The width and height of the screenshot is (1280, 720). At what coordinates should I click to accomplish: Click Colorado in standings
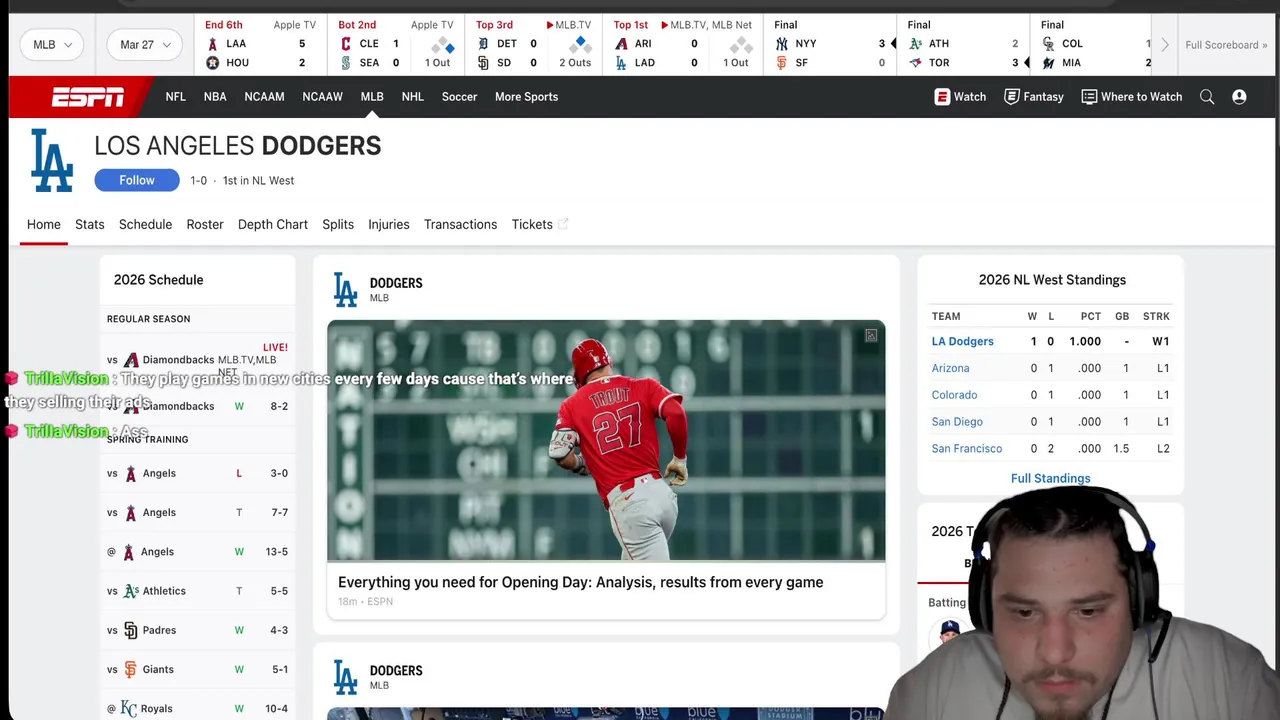click(955, 395)
